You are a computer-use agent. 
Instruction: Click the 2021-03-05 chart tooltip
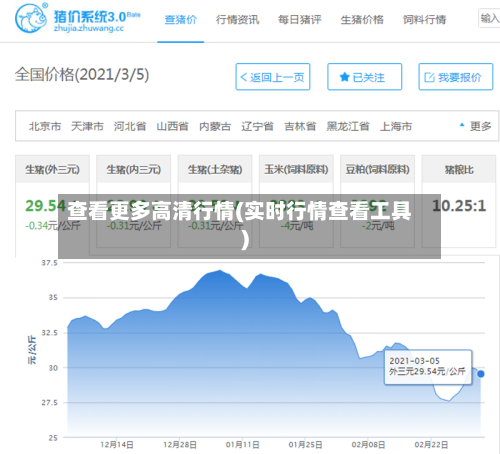coord(428,367)
